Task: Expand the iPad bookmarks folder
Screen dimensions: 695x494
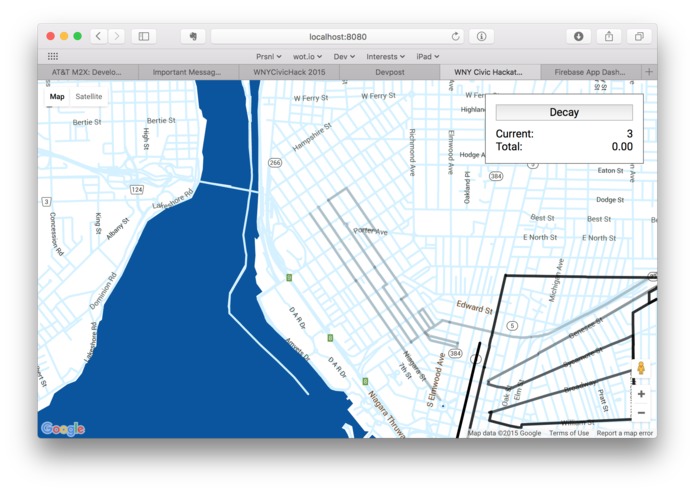Action: coord(427,56)
